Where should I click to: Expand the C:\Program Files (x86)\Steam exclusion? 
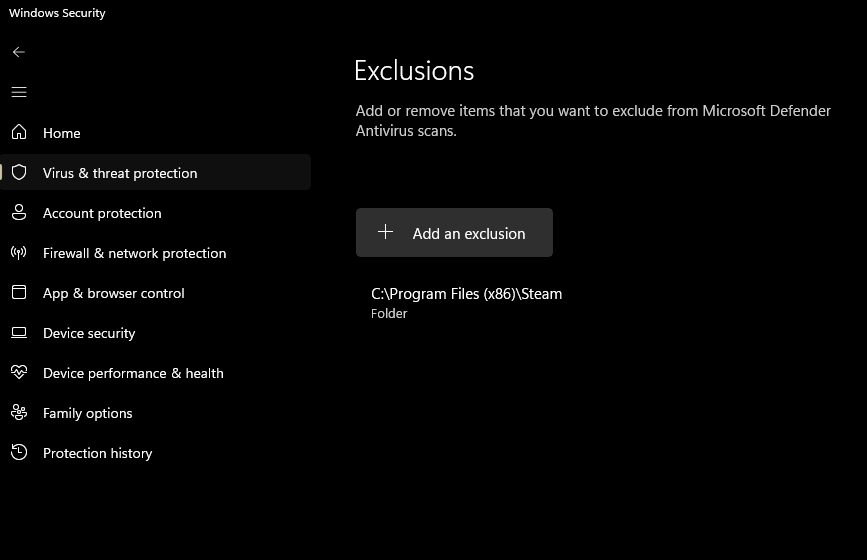466,302
